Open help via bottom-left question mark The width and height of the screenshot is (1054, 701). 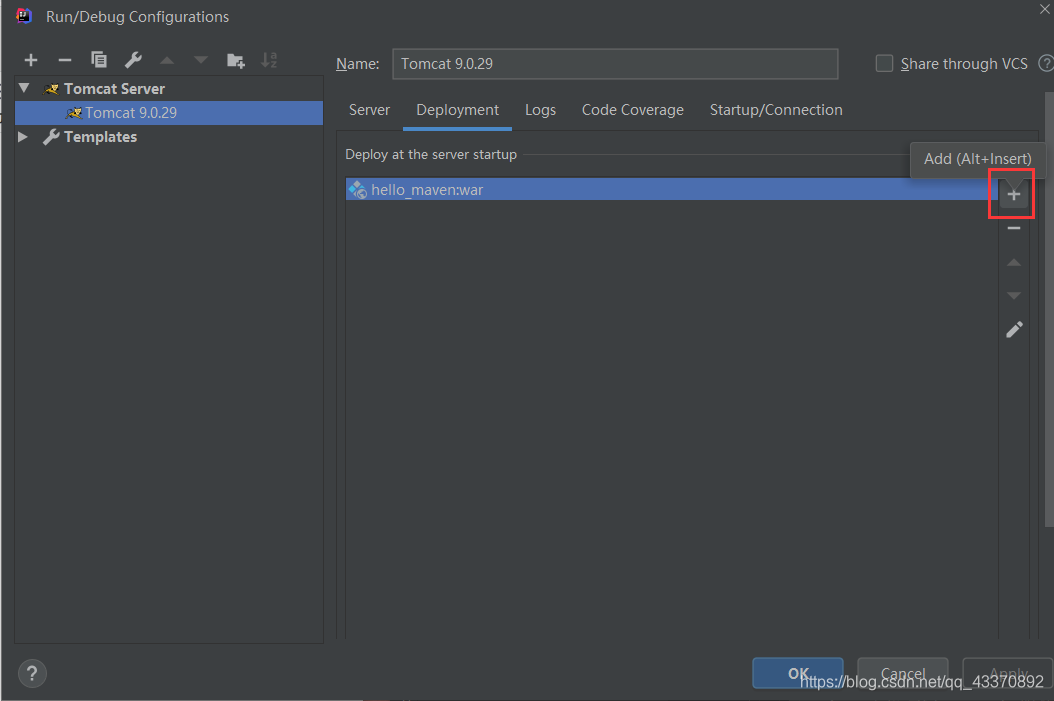click(32, 673)
